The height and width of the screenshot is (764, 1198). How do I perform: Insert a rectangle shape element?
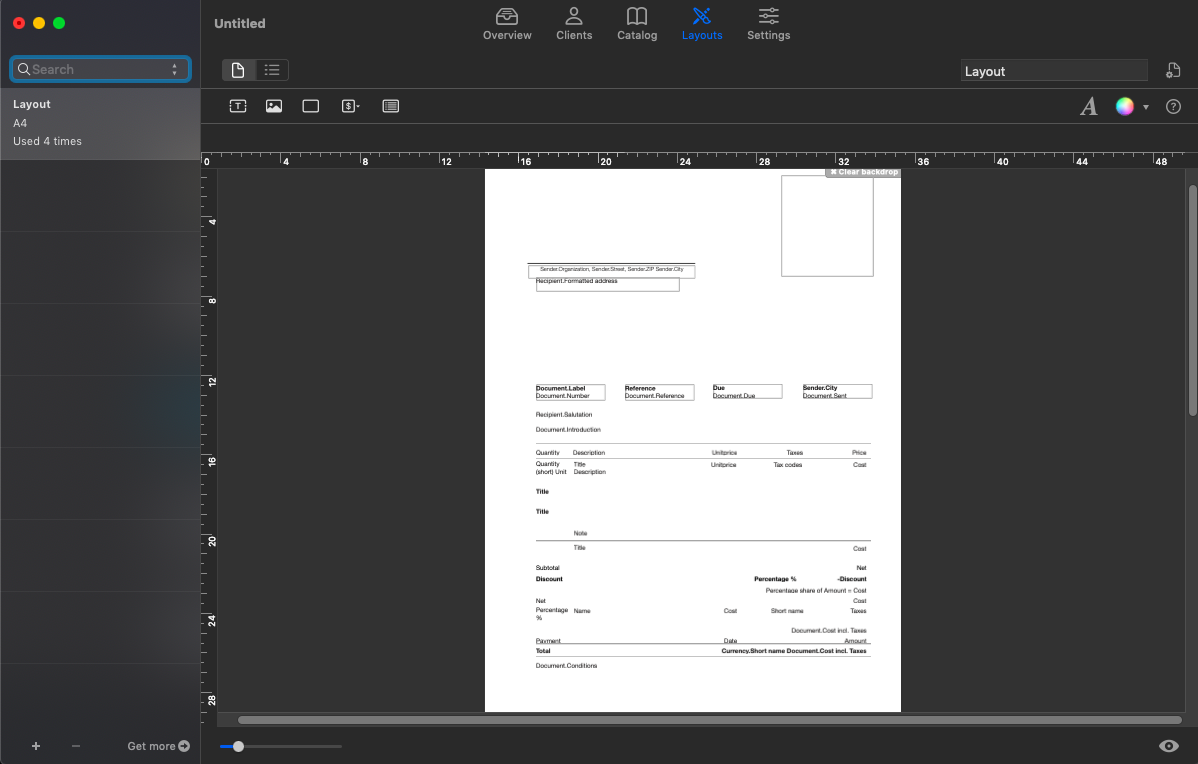tap(310, 106)
